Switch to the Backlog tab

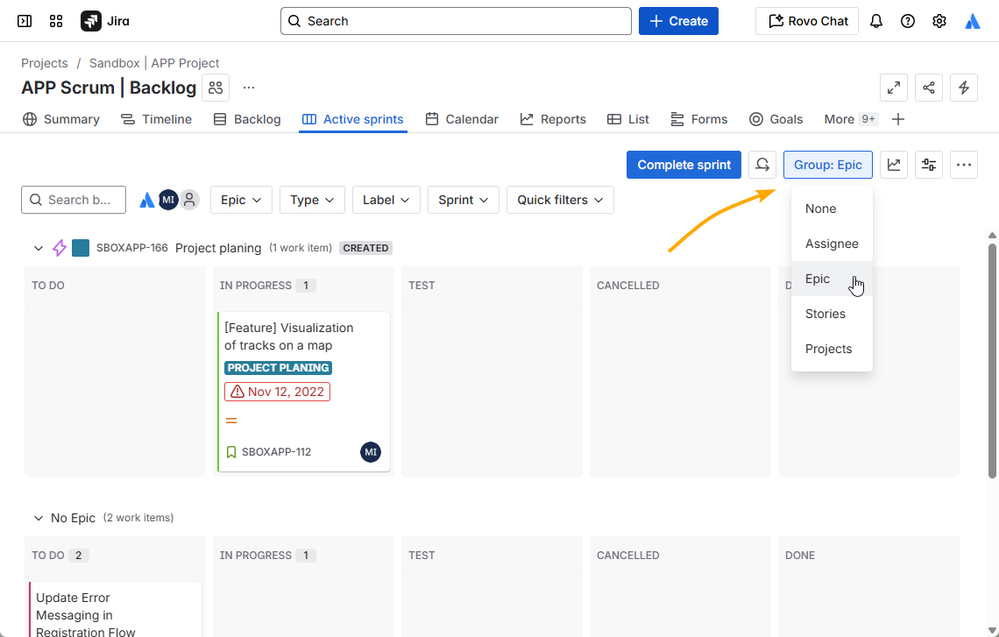[247, 119]
